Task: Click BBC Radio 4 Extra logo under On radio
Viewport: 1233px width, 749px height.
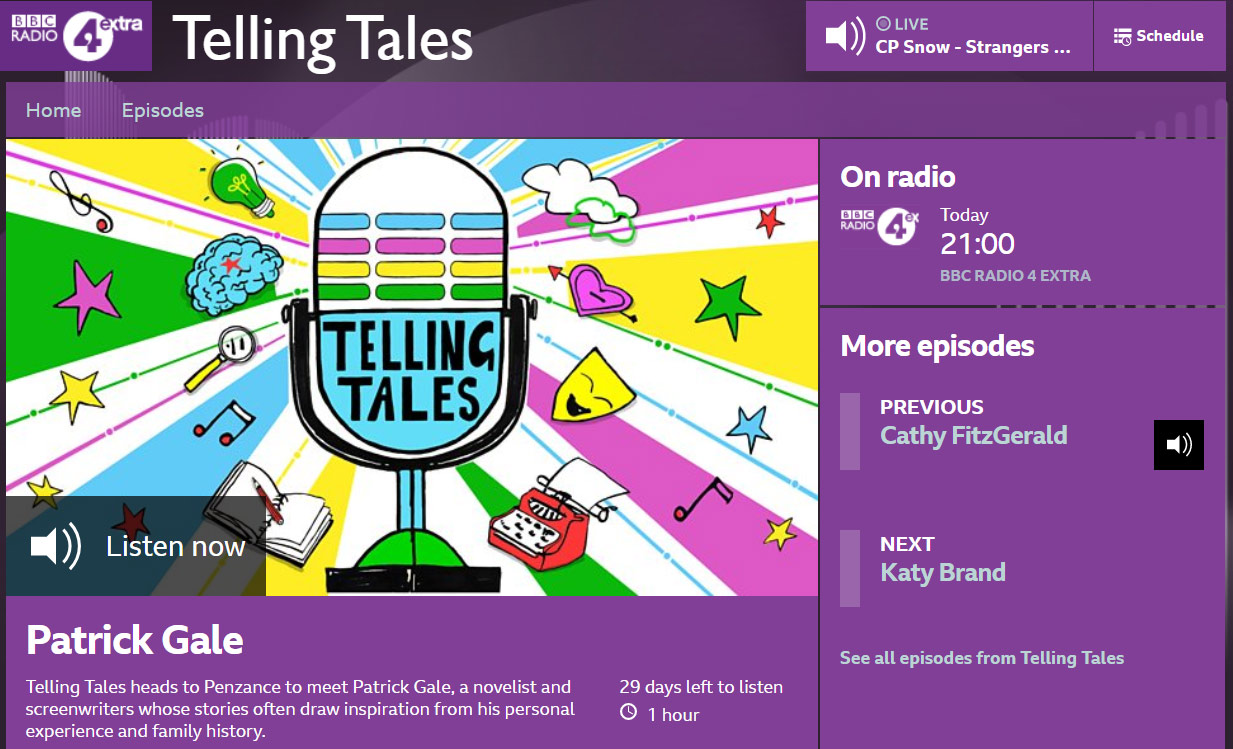Action: (x=879, y=225)
